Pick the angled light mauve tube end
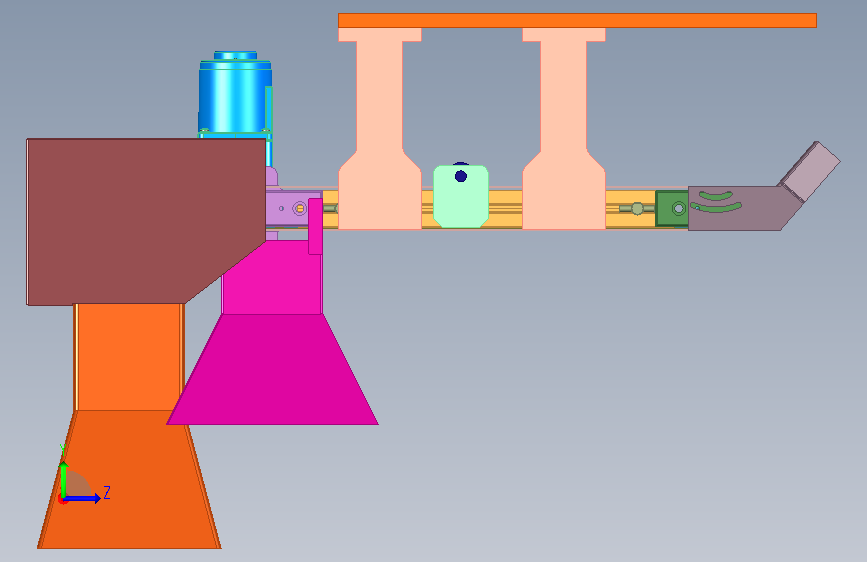 [x=812, y=170]
